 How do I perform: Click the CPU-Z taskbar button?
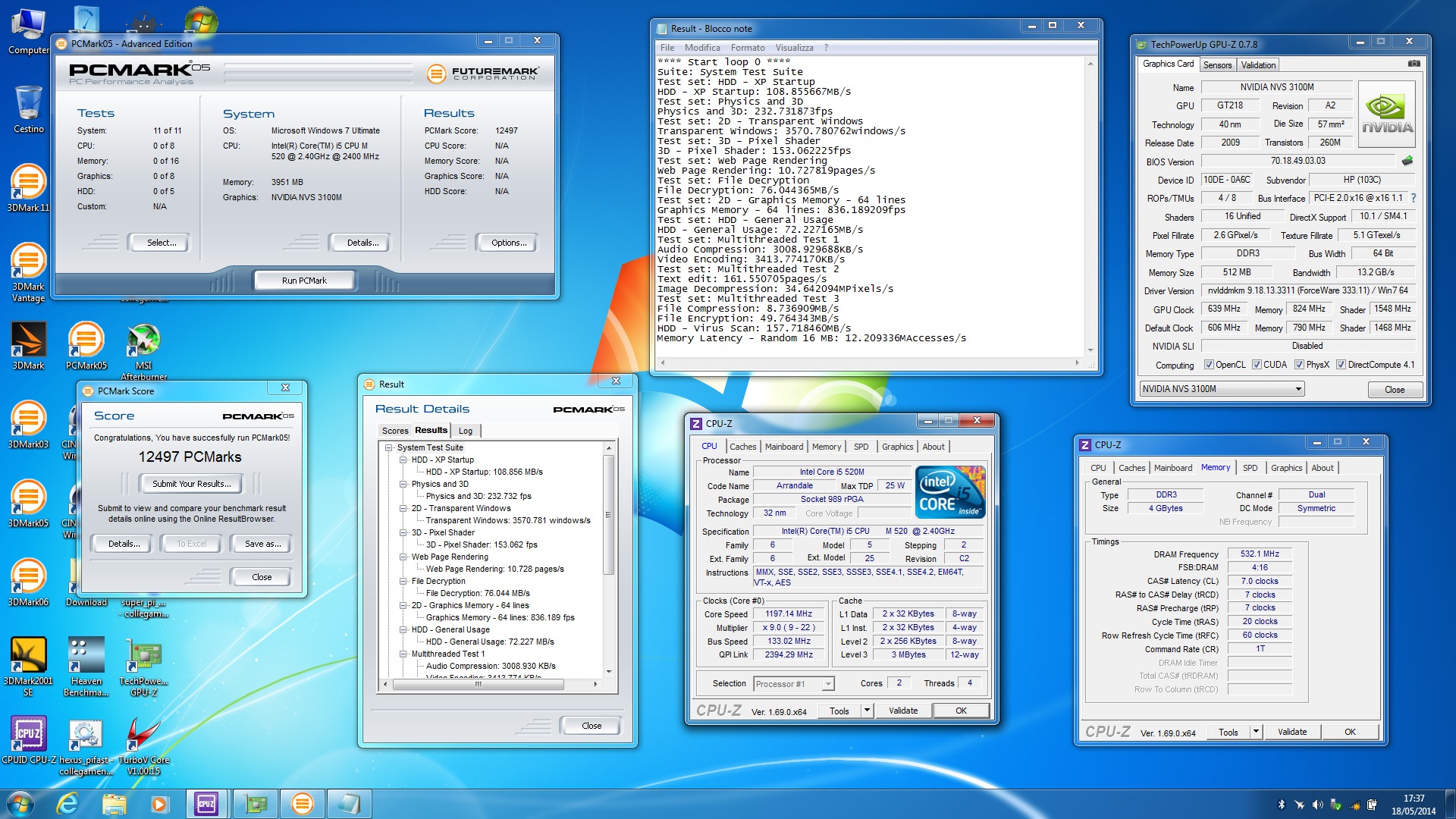[206, 803]
